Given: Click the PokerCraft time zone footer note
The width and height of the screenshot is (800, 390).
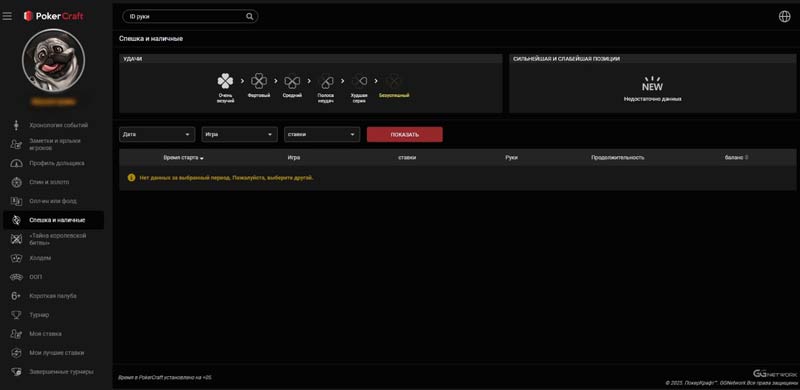Looking at the screenshot, I should [165, 378].
